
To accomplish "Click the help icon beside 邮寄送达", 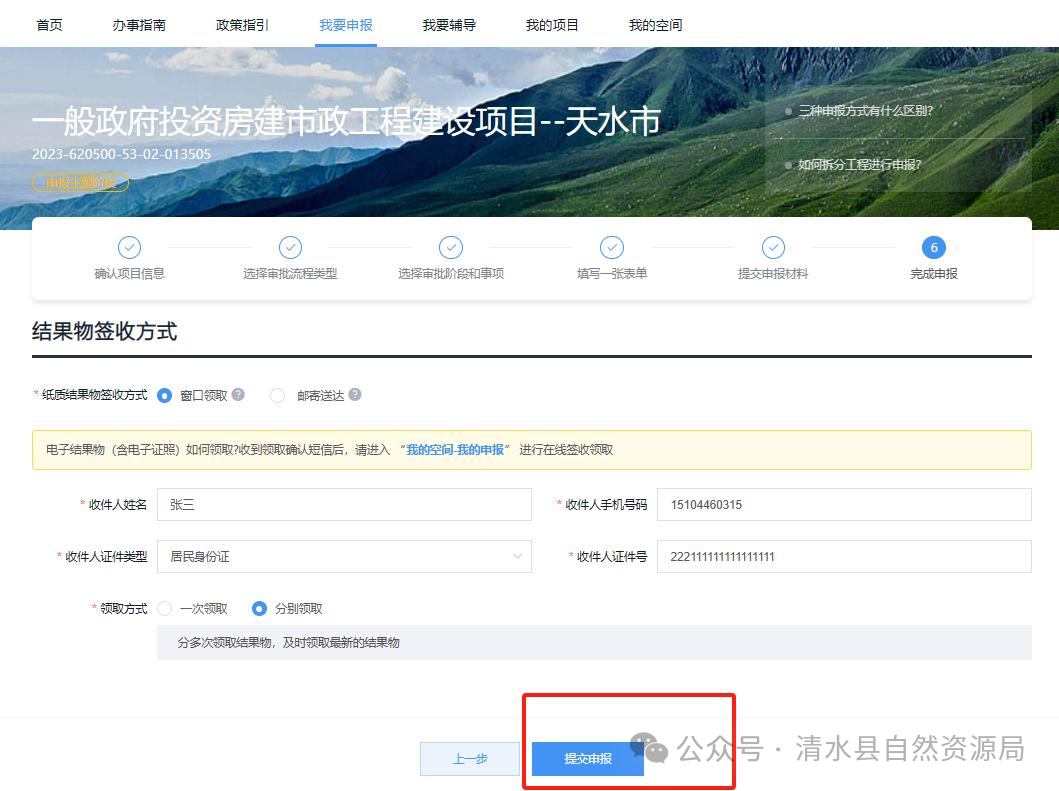I will pos(355,395).
